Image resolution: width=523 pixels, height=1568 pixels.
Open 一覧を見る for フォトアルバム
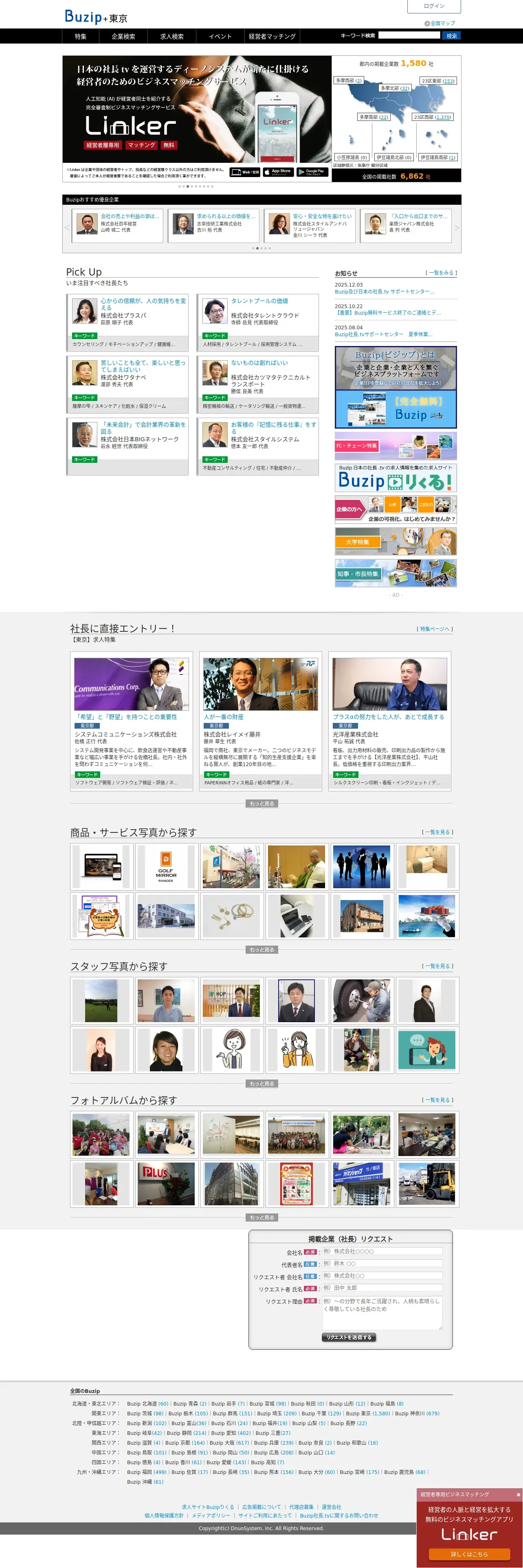437,1100
